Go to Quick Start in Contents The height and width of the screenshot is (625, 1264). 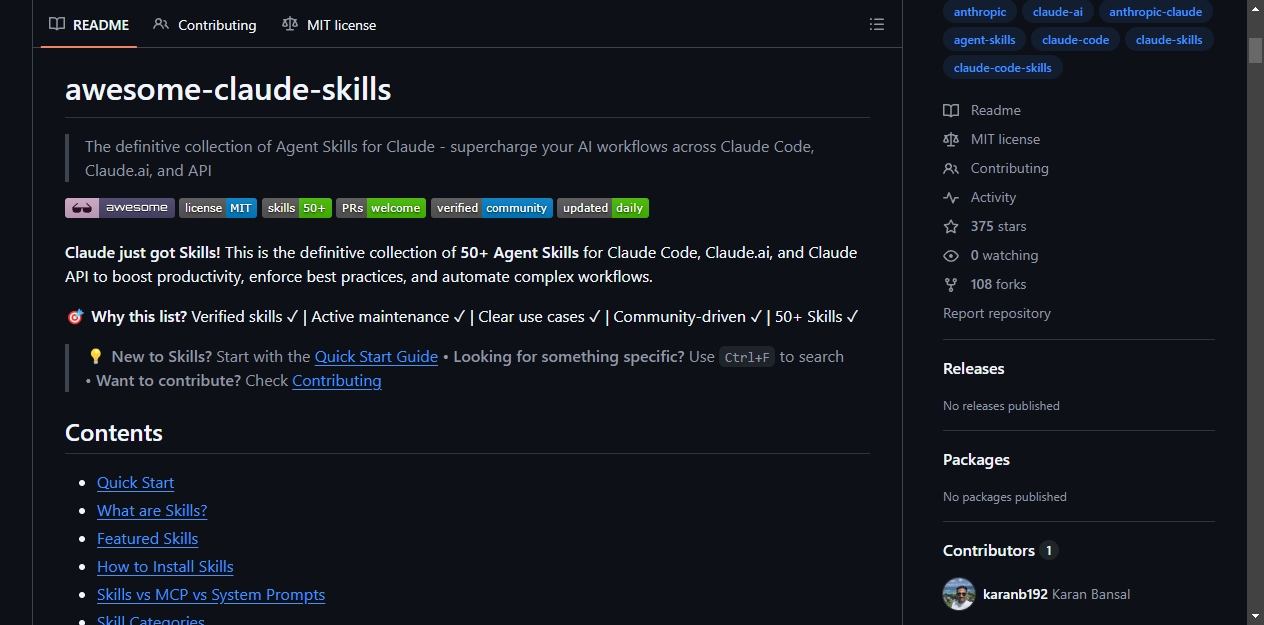135,483
